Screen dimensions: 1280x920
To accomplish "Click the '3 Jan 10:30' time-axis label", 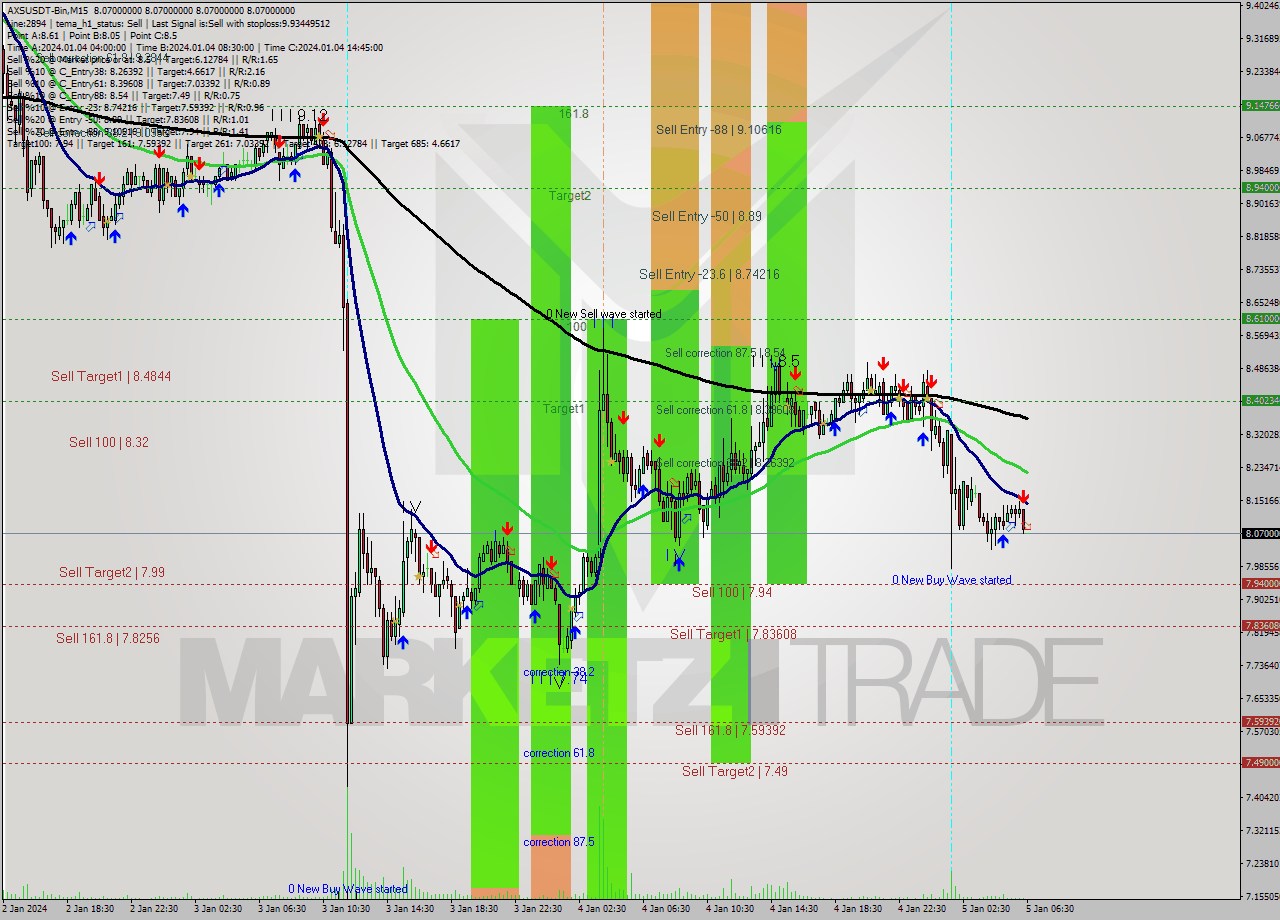I will 345,909.
